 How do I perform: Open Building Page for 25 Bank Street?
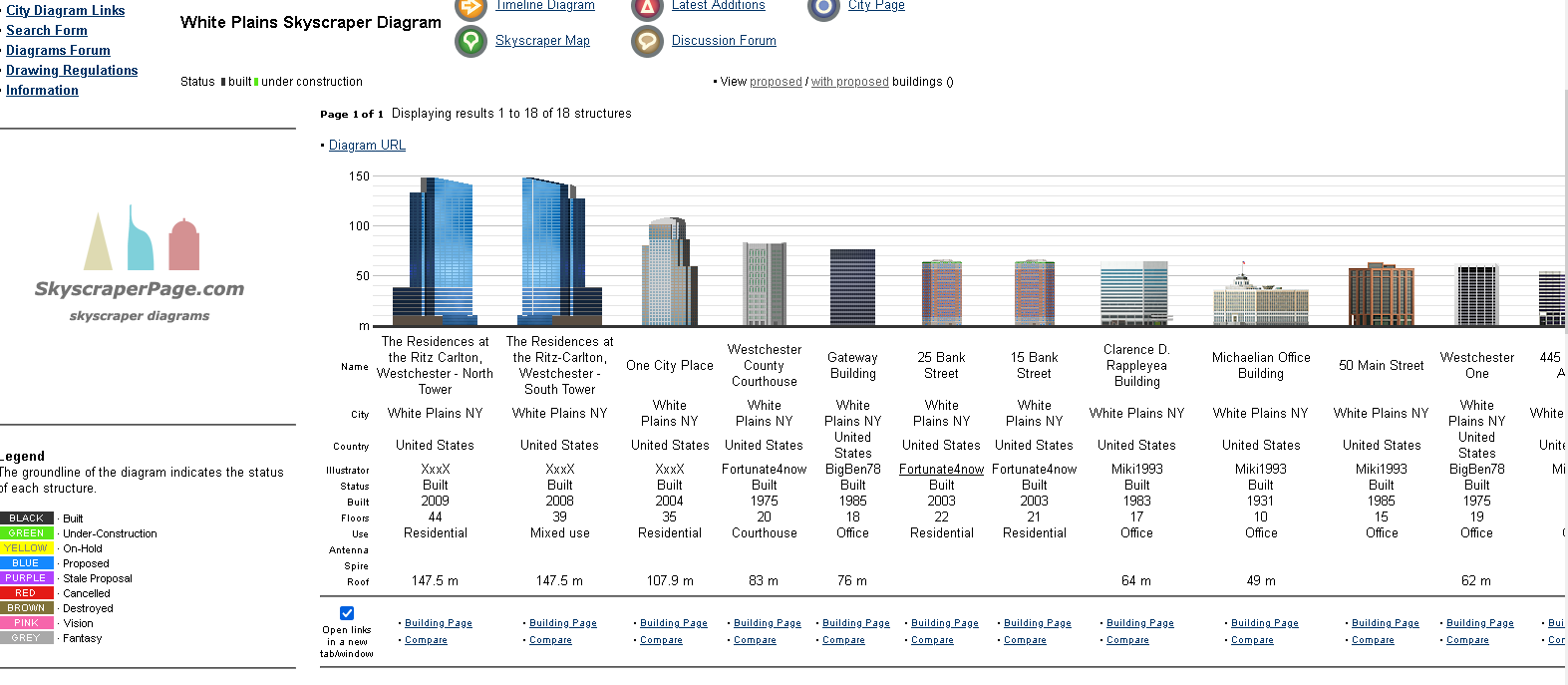click(945, 623)
